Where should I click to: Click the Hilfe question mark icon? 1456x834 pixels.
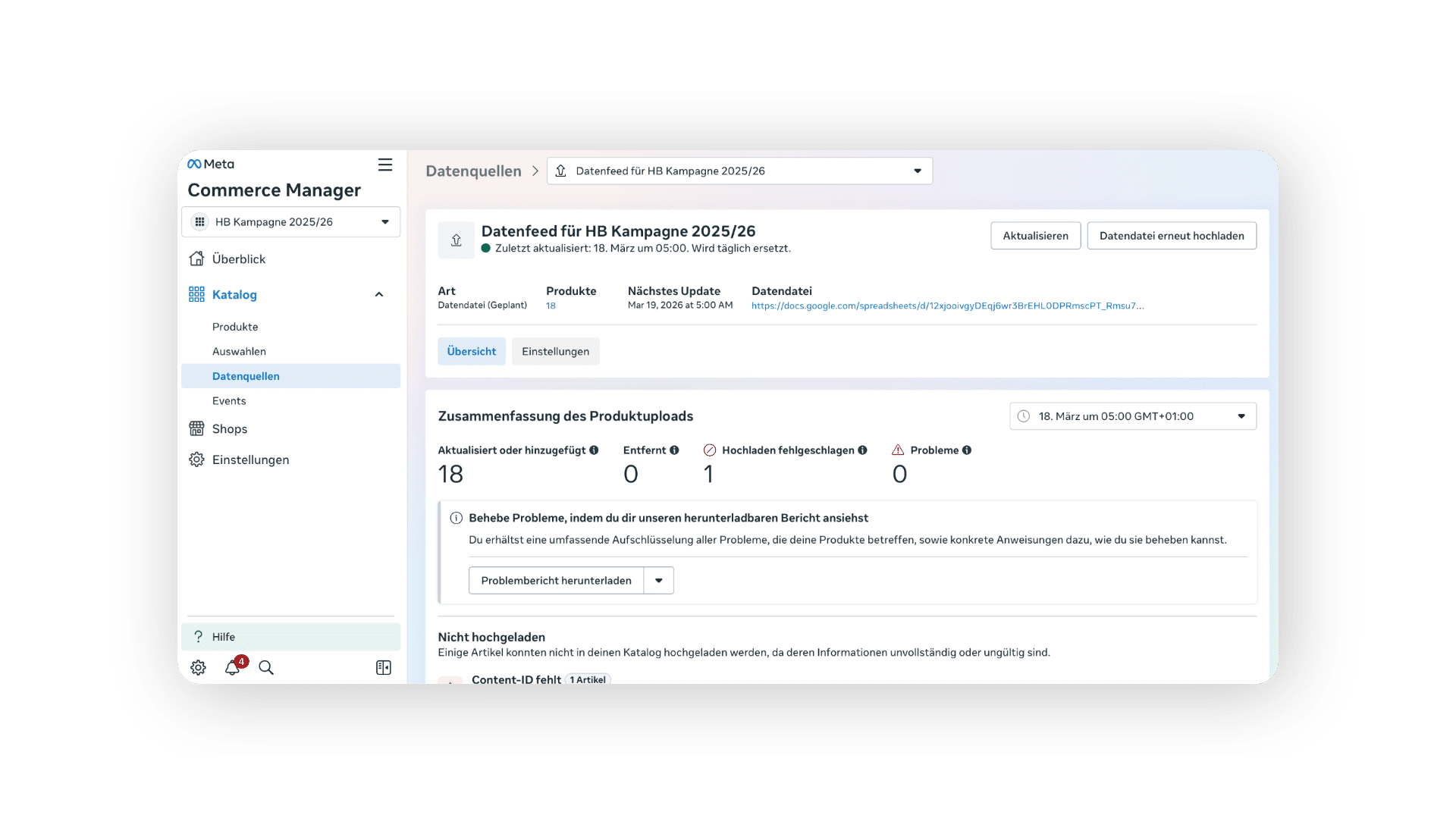(198, 636)
